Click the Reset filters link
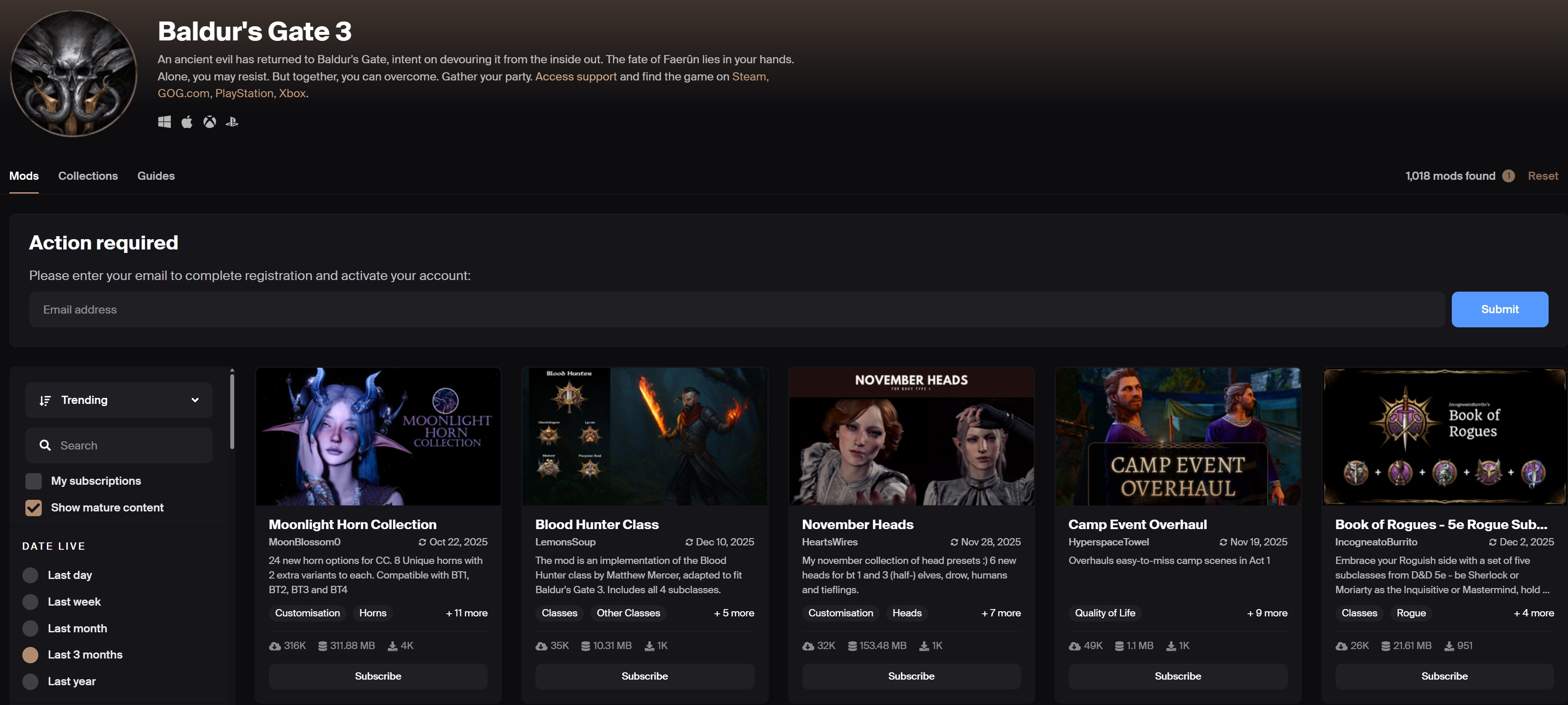 pos(1543,176)
